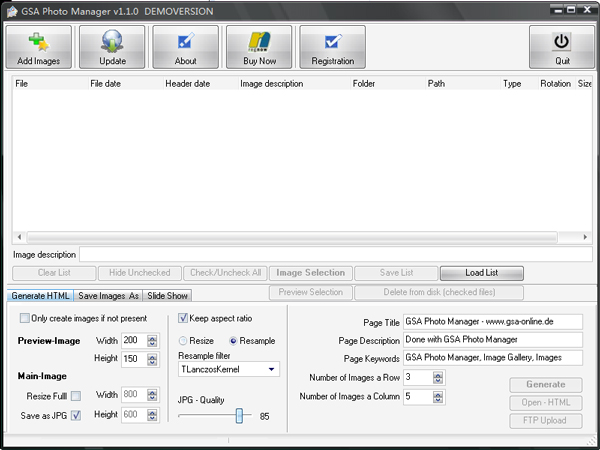Switch to the Save Images As tab

point(108,295)
